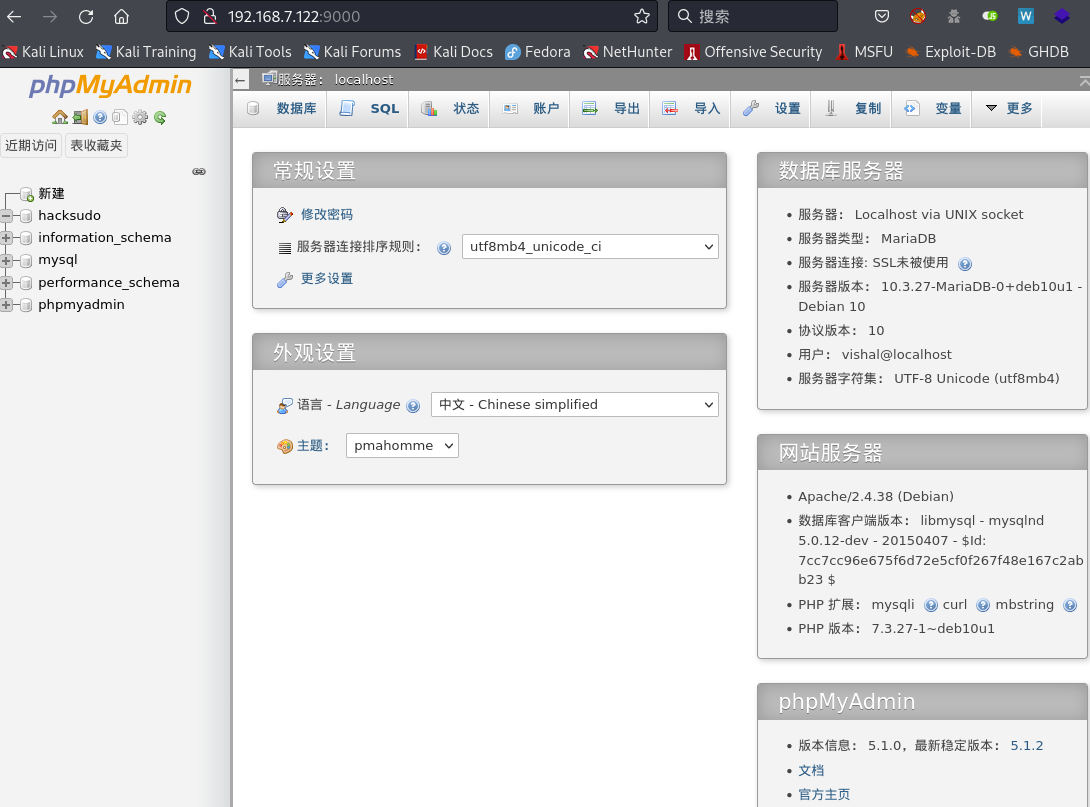Click the 5.1.2 latest version link
1090x807 pixels.
pyautogui.click(x=1027, y=746)
